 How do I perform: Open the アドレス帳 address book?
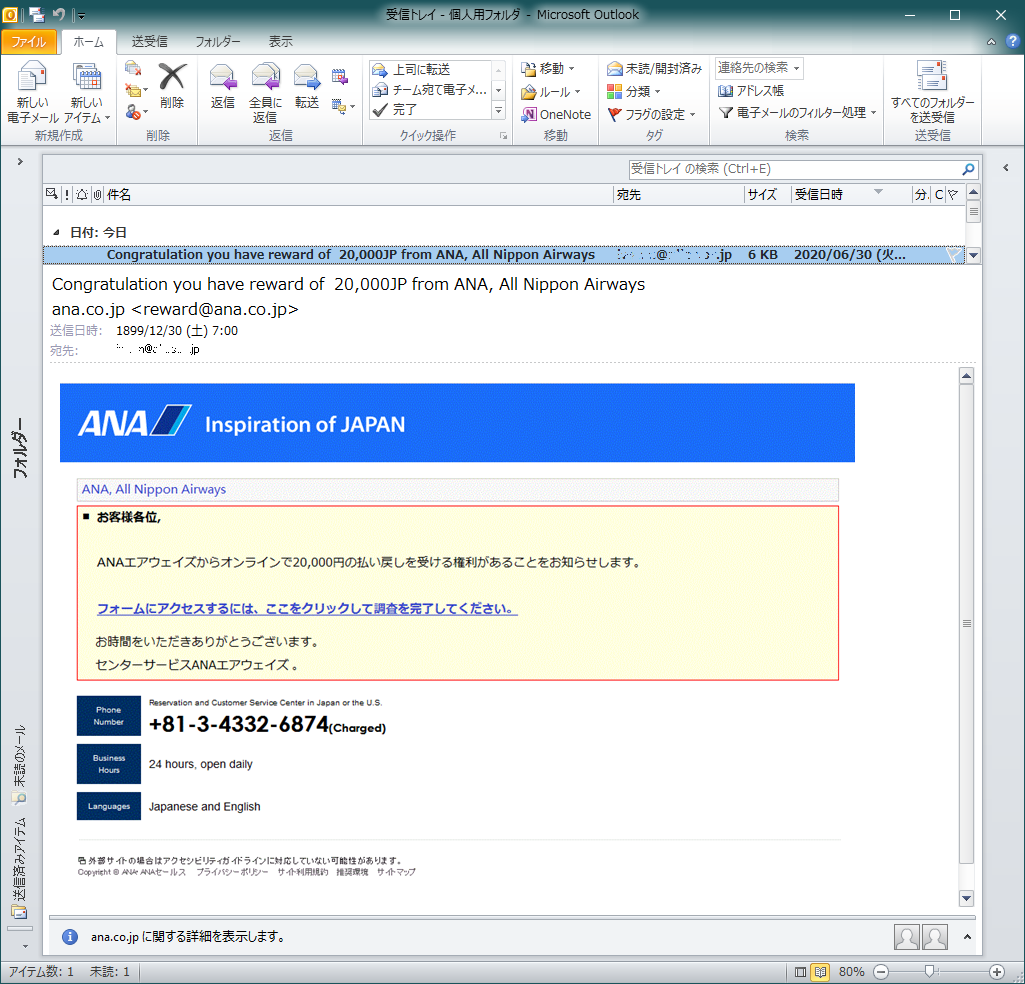750,91
